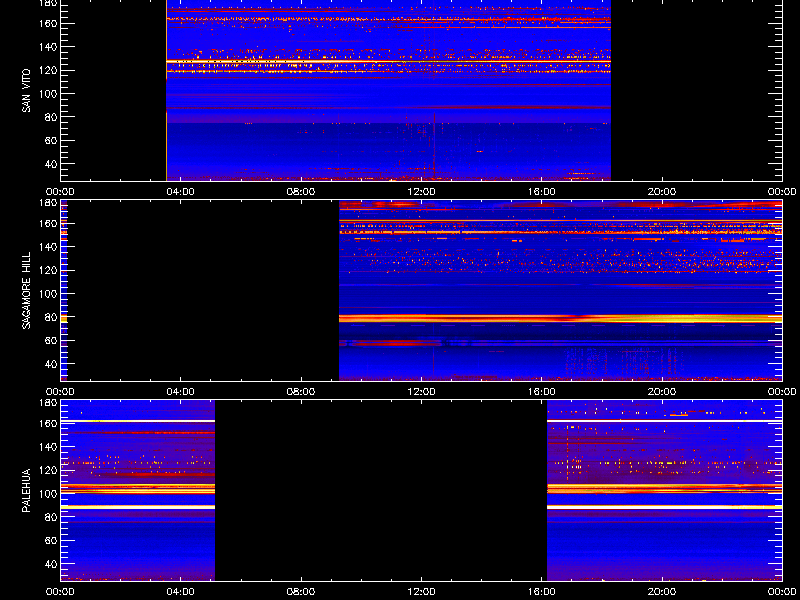Click the Sagamore Hill spectrogram data region
This screenshot has width=800, height=600.
coord(560,290)
